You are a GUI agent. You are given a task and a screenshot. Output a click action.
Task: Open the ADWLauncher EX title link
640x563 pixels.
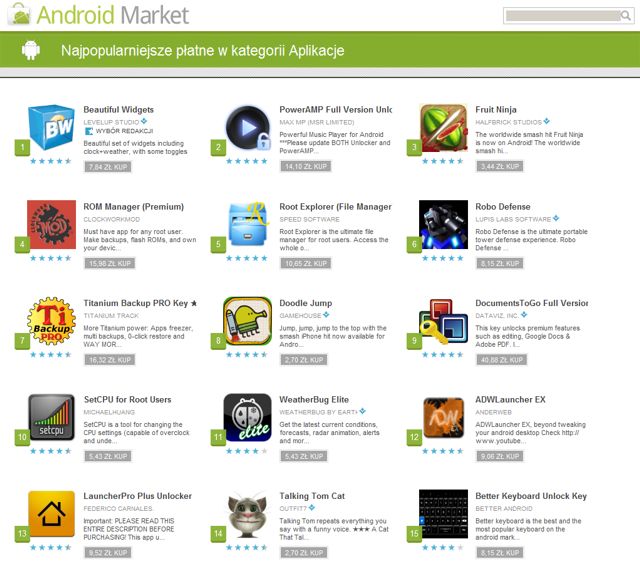[510, 400]
